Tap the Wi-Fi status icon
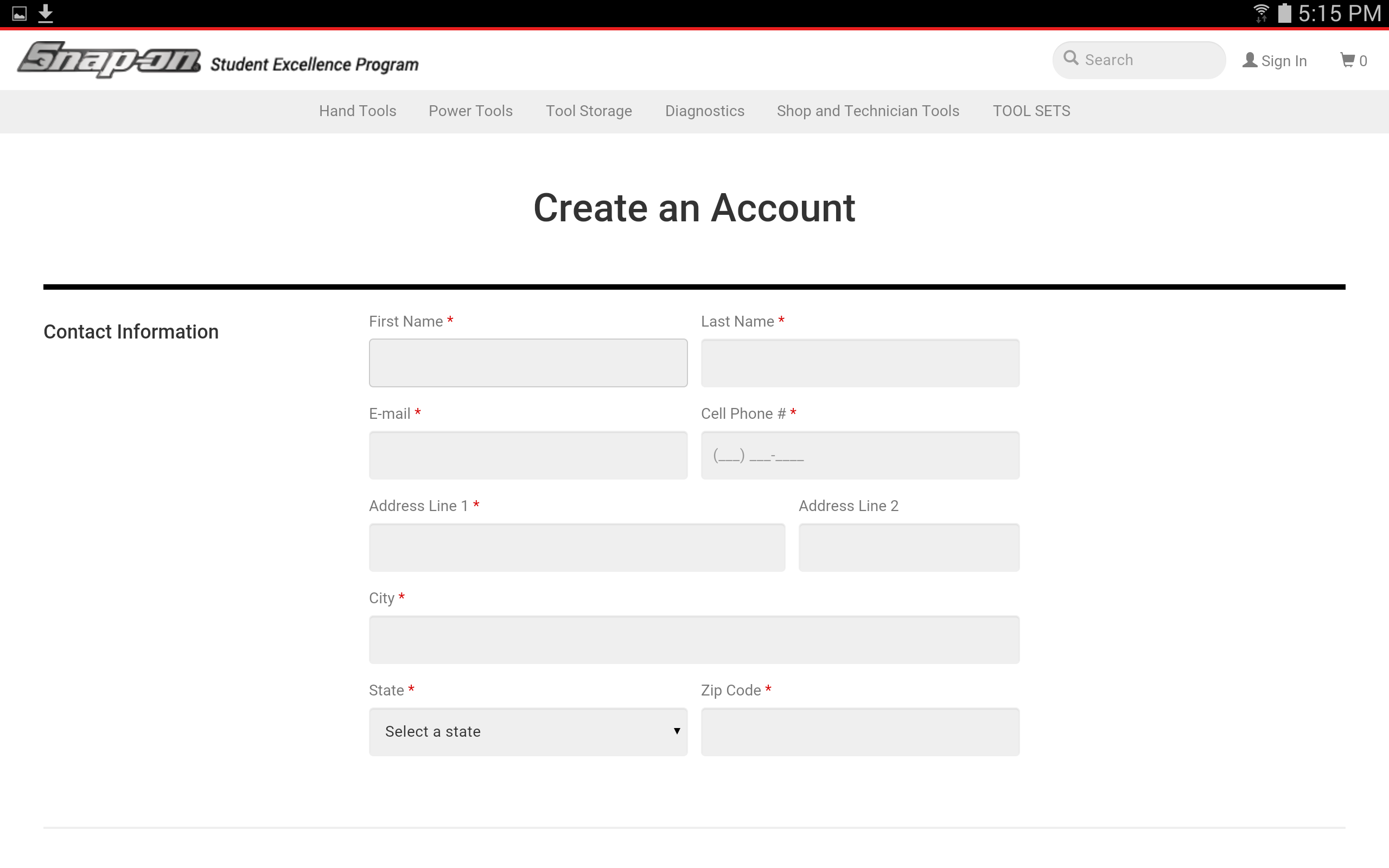The height and width of the screenshot is (868, 1389). [1260, 12]
